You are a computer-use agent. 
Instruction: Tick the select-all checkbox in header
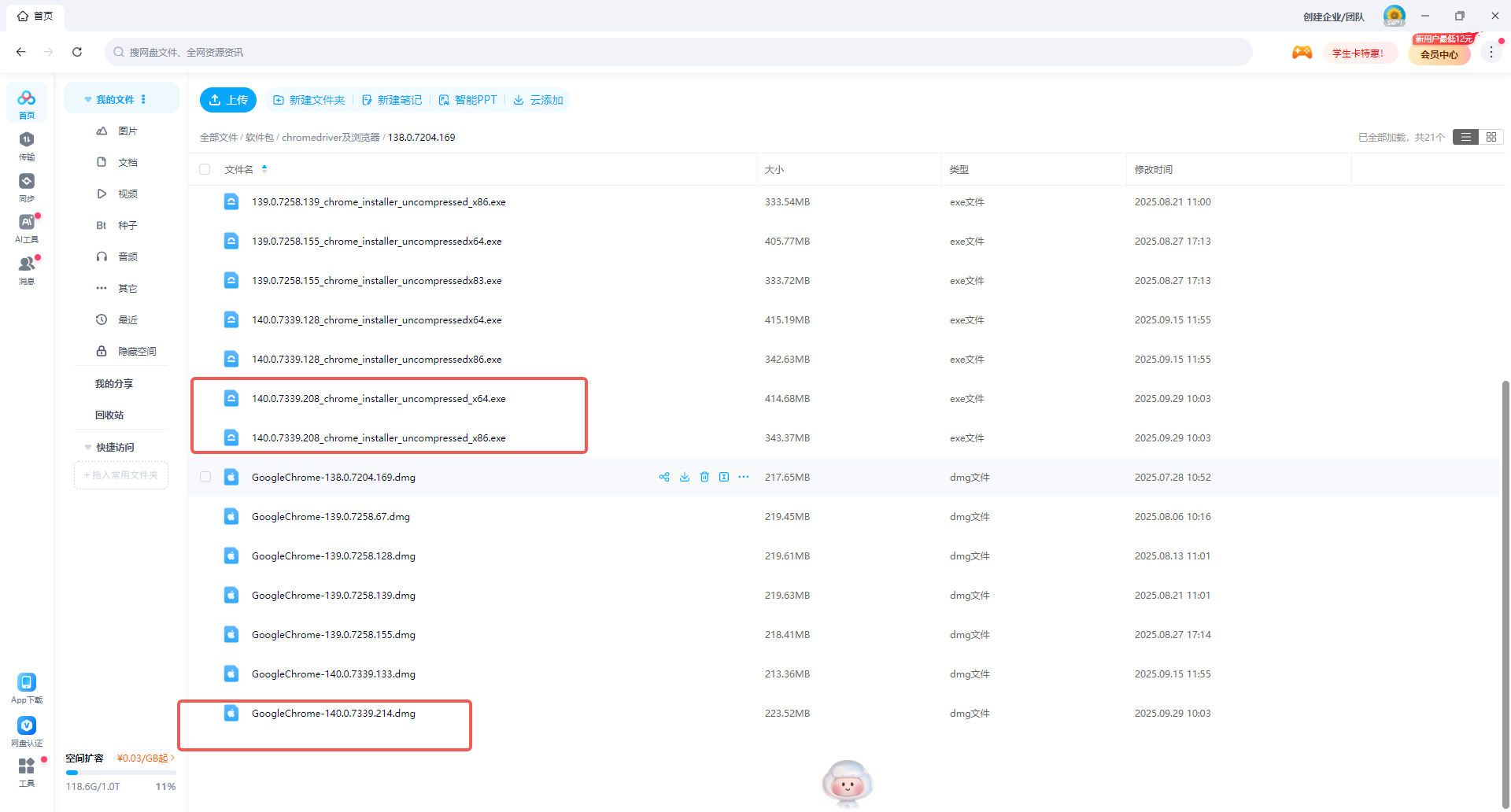tap(205, 169)
